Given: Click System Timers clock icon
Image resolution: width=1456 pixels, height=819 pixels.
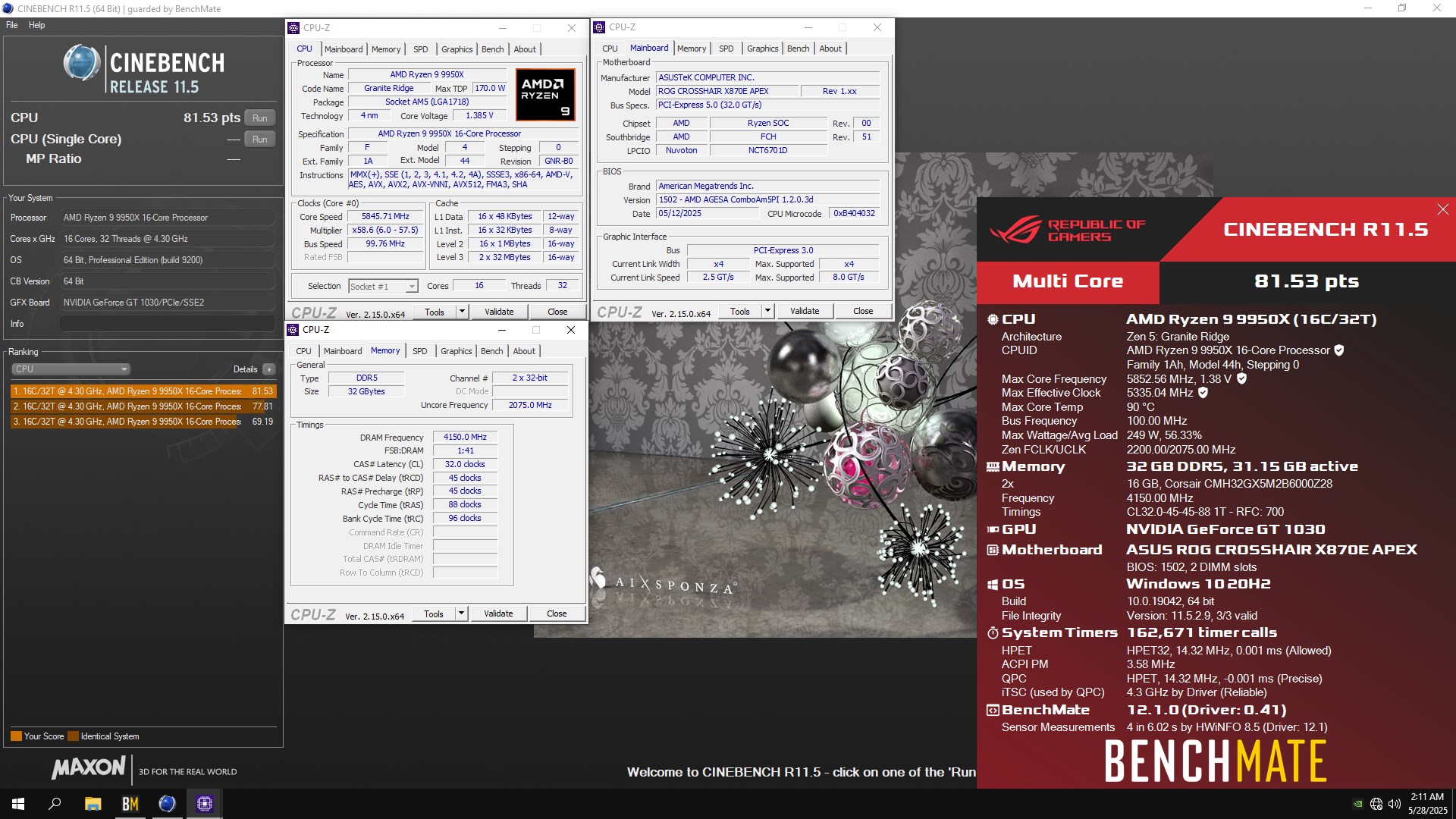Looking at the screenshot, I should tap(992, 632).
